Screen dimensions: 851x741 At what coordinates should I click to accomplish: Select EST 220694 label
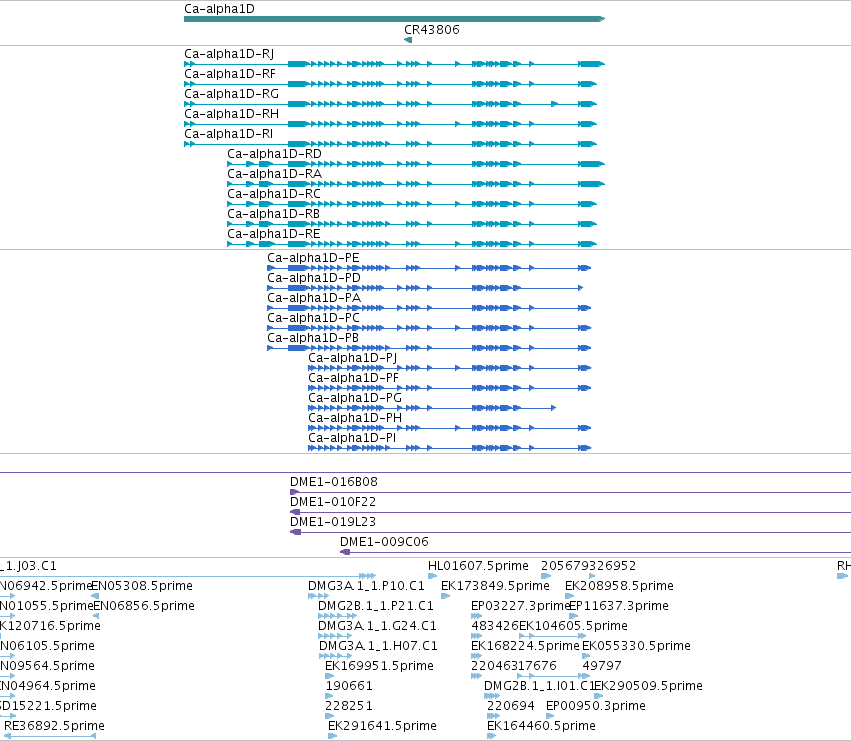click(x=511, y=706)
